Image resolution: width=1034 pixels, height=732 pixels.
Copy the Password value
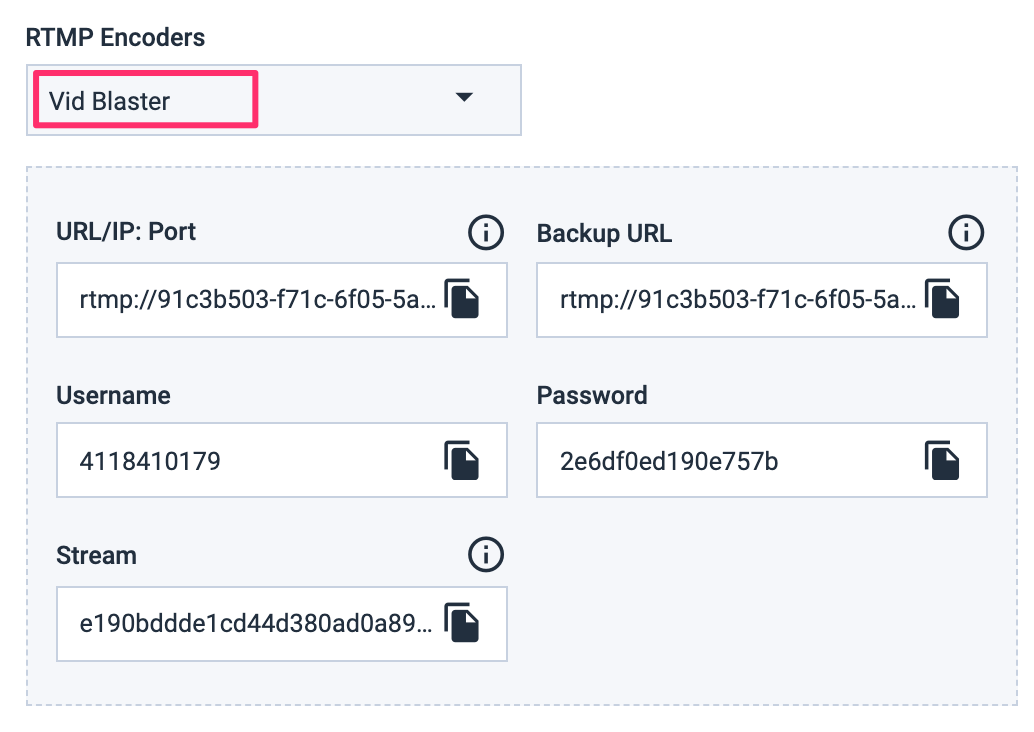[943, 459]
